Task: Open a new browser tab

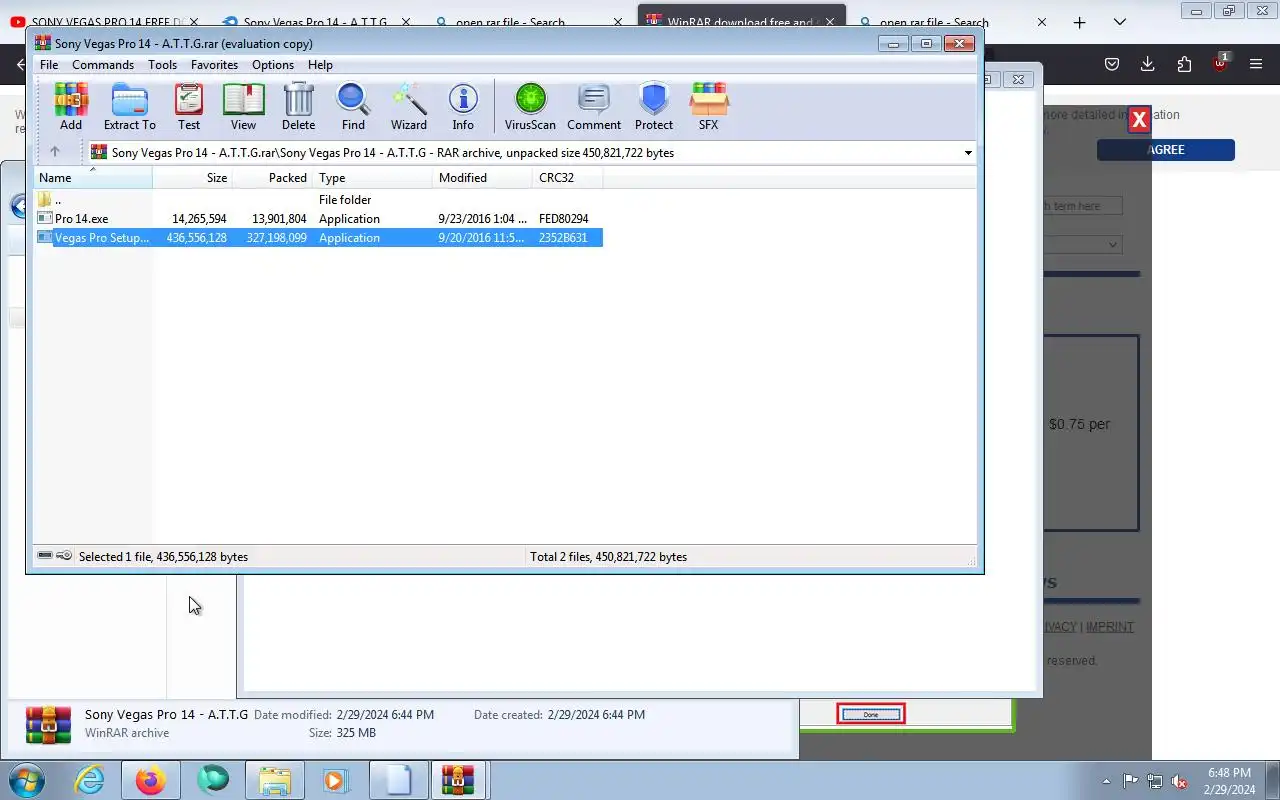Action: 1079,22
